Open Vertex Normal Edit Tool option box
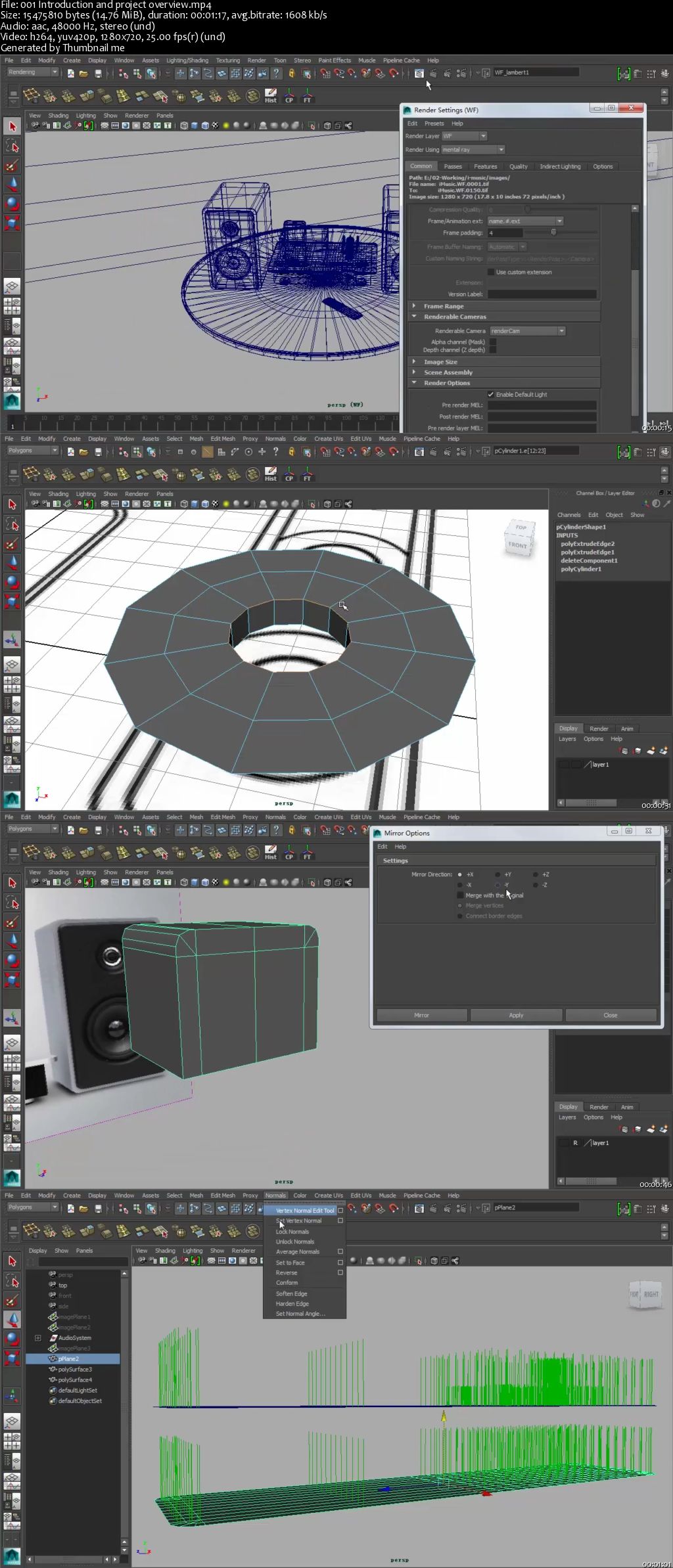673x1568 pixels. [340, 1211]
